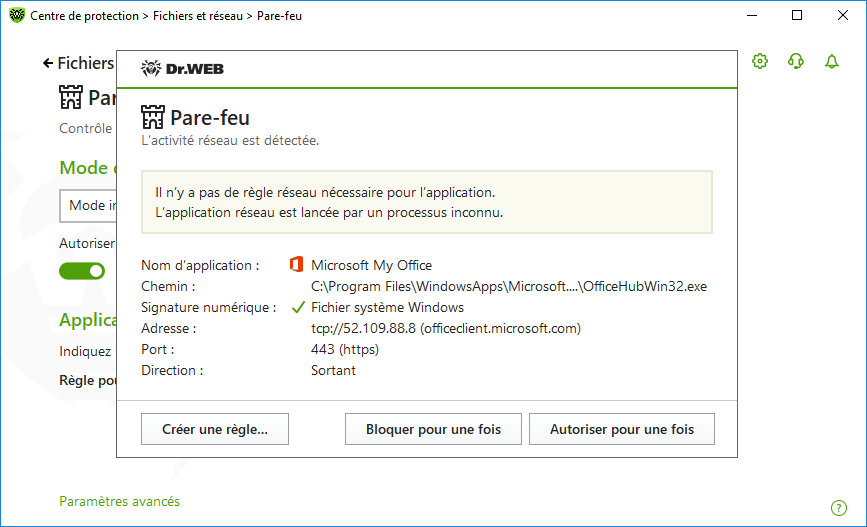Click the Microsoft My Office application icon

click(x=296, y=264)
